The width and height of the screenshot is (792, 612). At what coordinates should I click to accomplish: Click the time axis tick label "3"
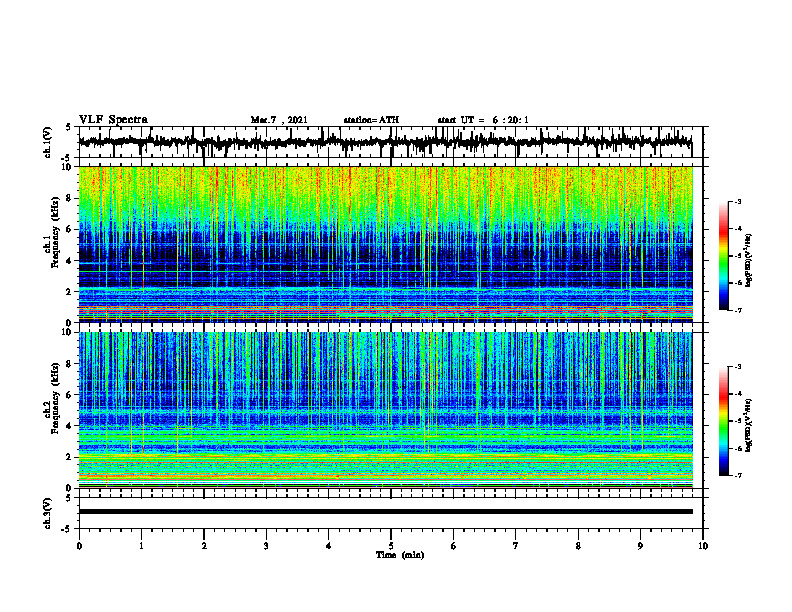click(x=266, y=546)
